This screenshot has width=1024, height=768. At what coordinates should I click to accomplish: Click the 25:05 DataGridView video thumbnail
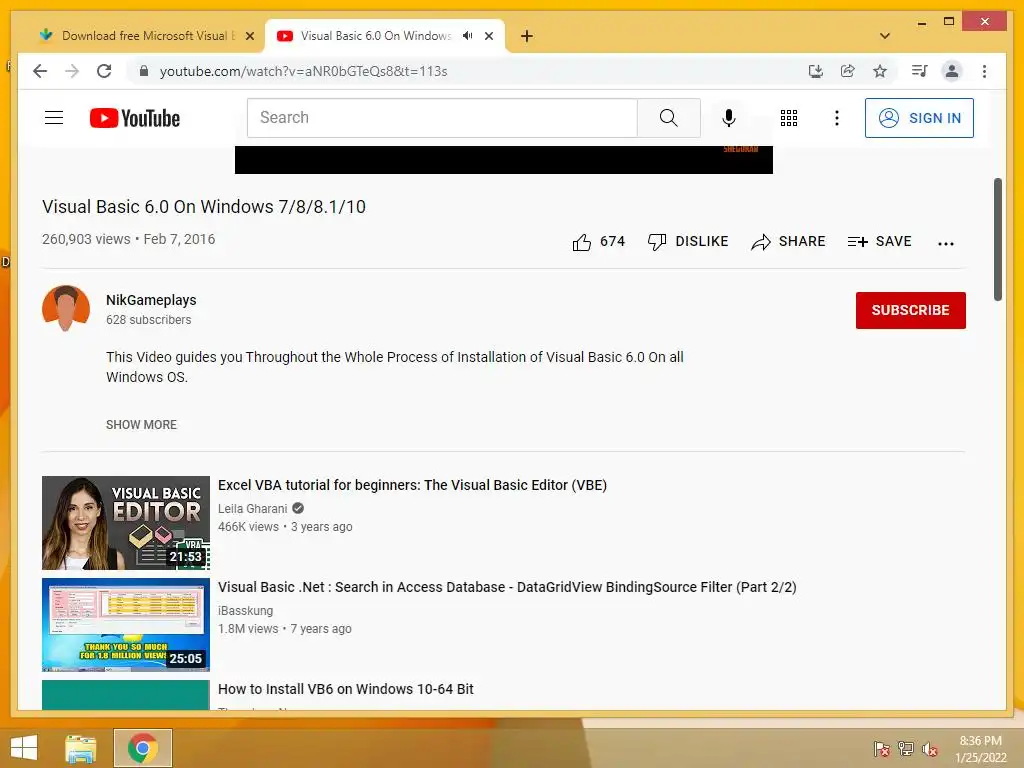[125, 625]
